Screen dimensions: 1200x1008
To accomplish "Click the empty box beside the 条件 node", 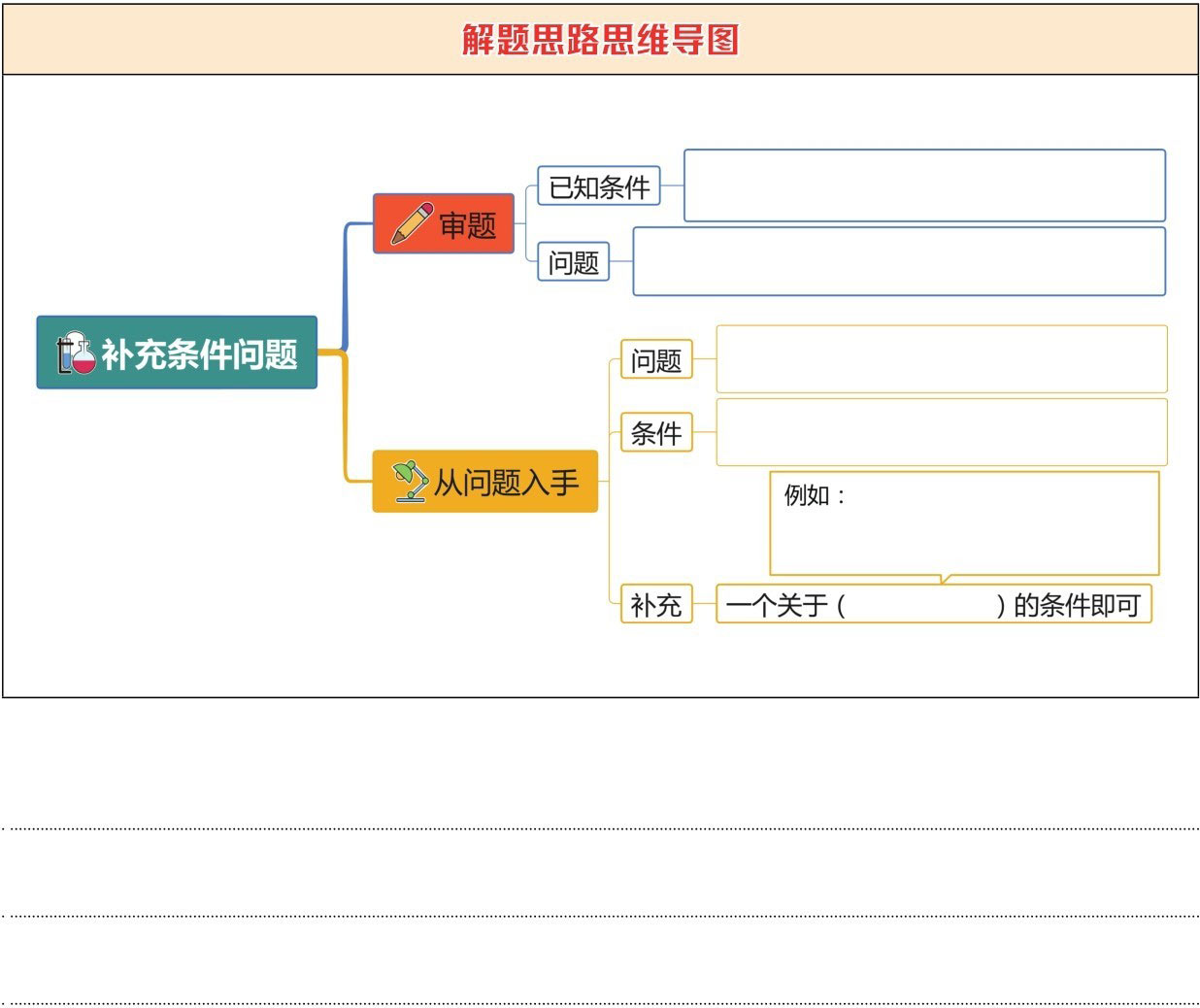I will [941, 432].
